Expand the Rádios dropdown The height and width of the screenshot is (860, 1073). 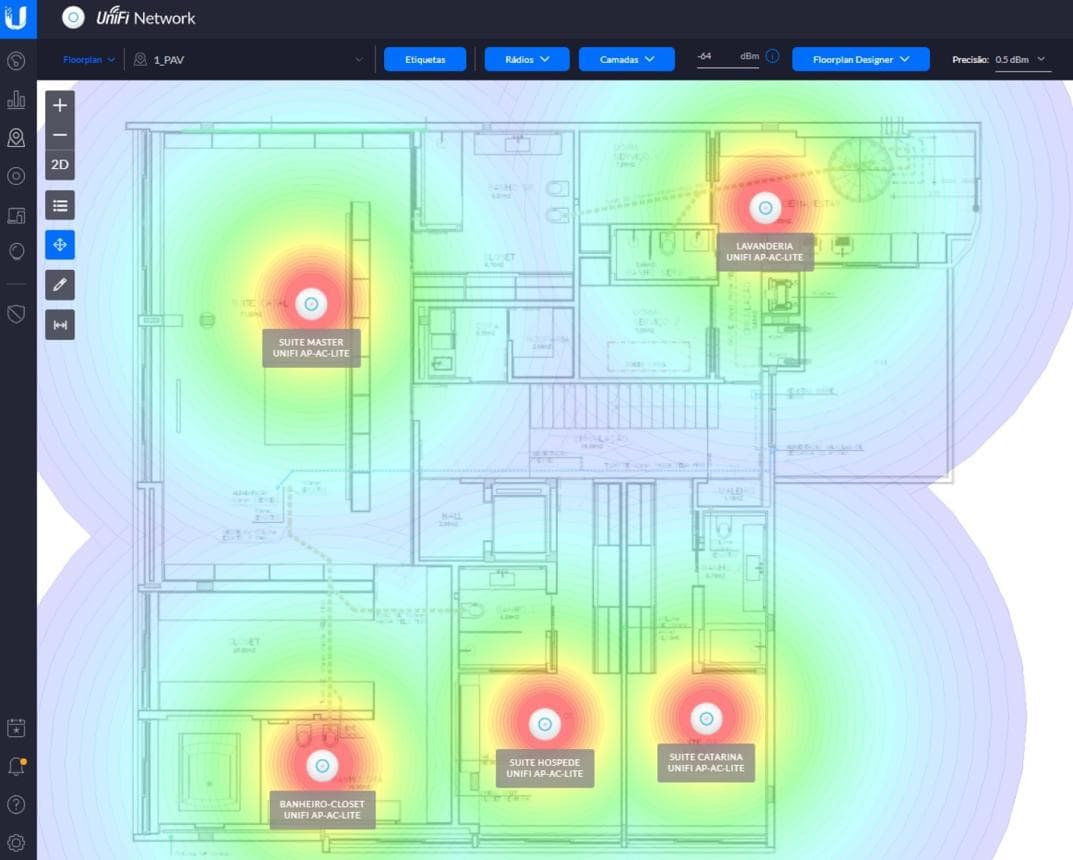(x=527, y=60)
